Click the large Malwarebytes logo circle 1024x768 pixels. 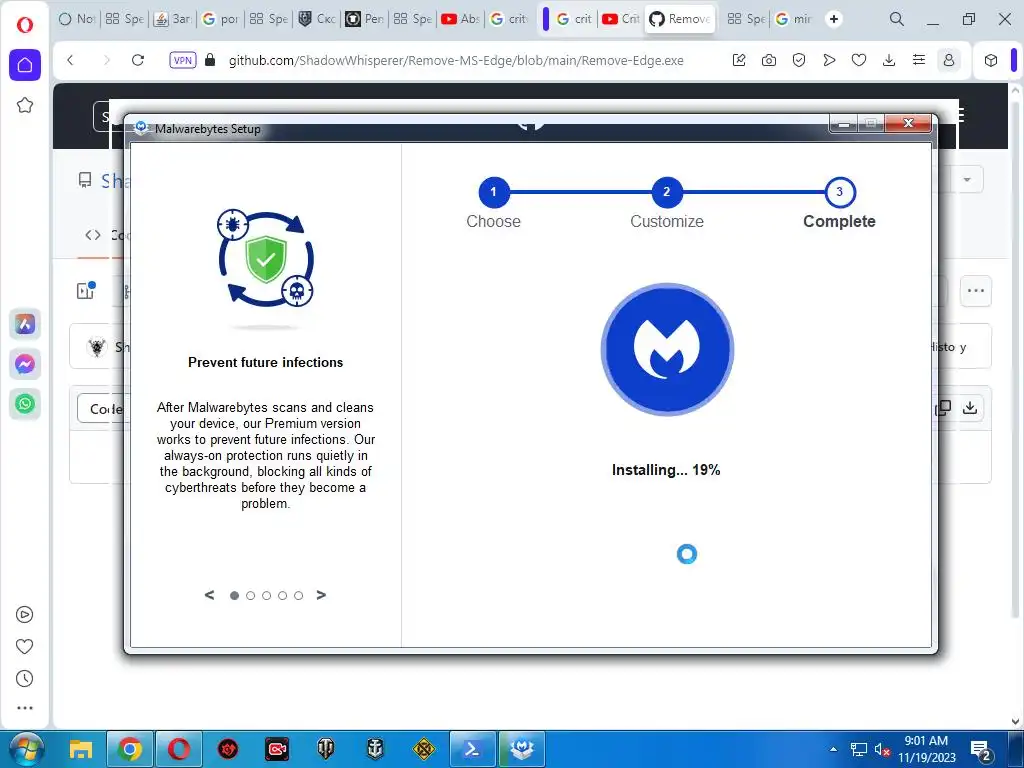click(667, 349)
